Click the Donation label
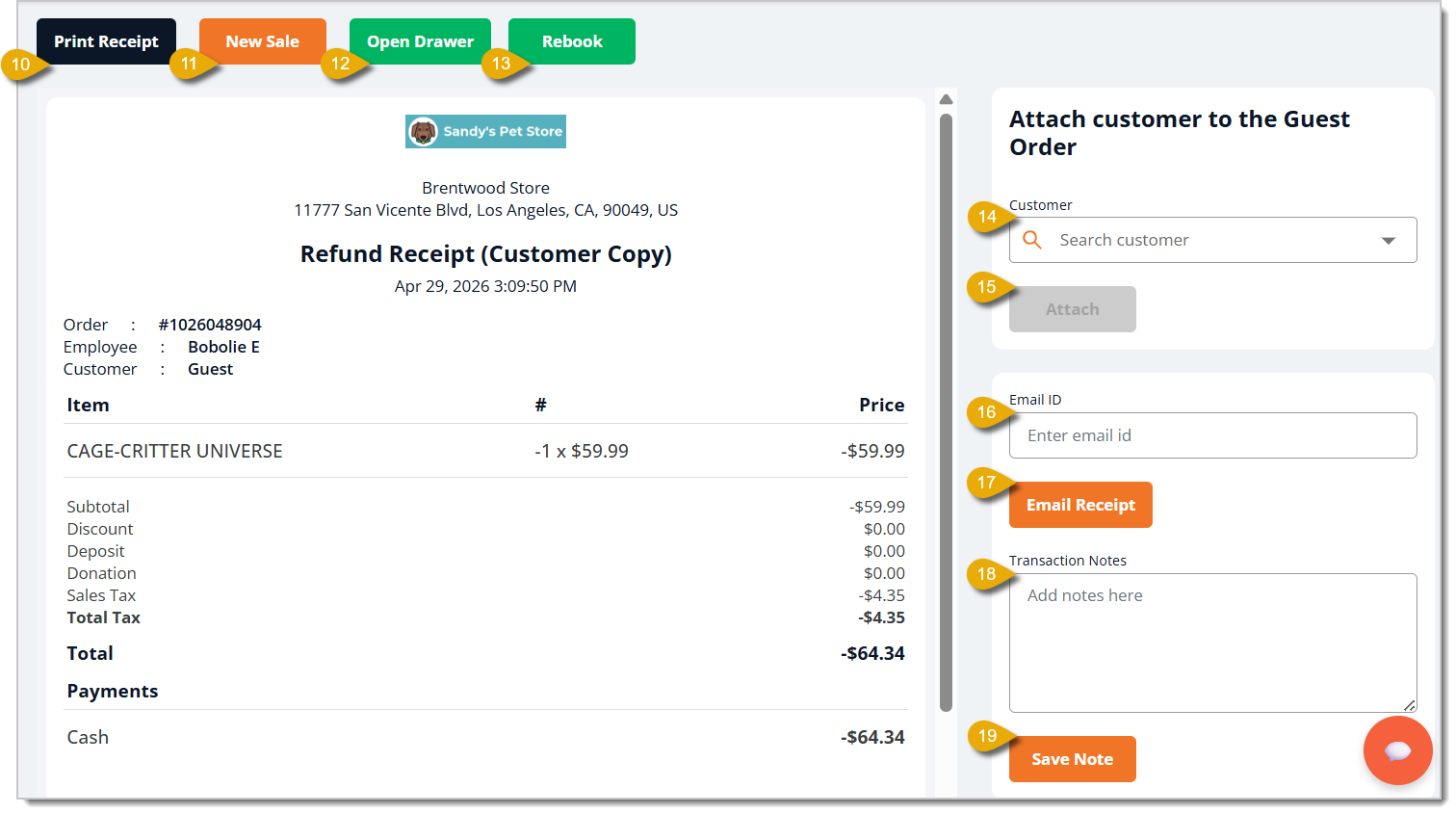This screenshot has height=814, width=1456. pos(101,573)
